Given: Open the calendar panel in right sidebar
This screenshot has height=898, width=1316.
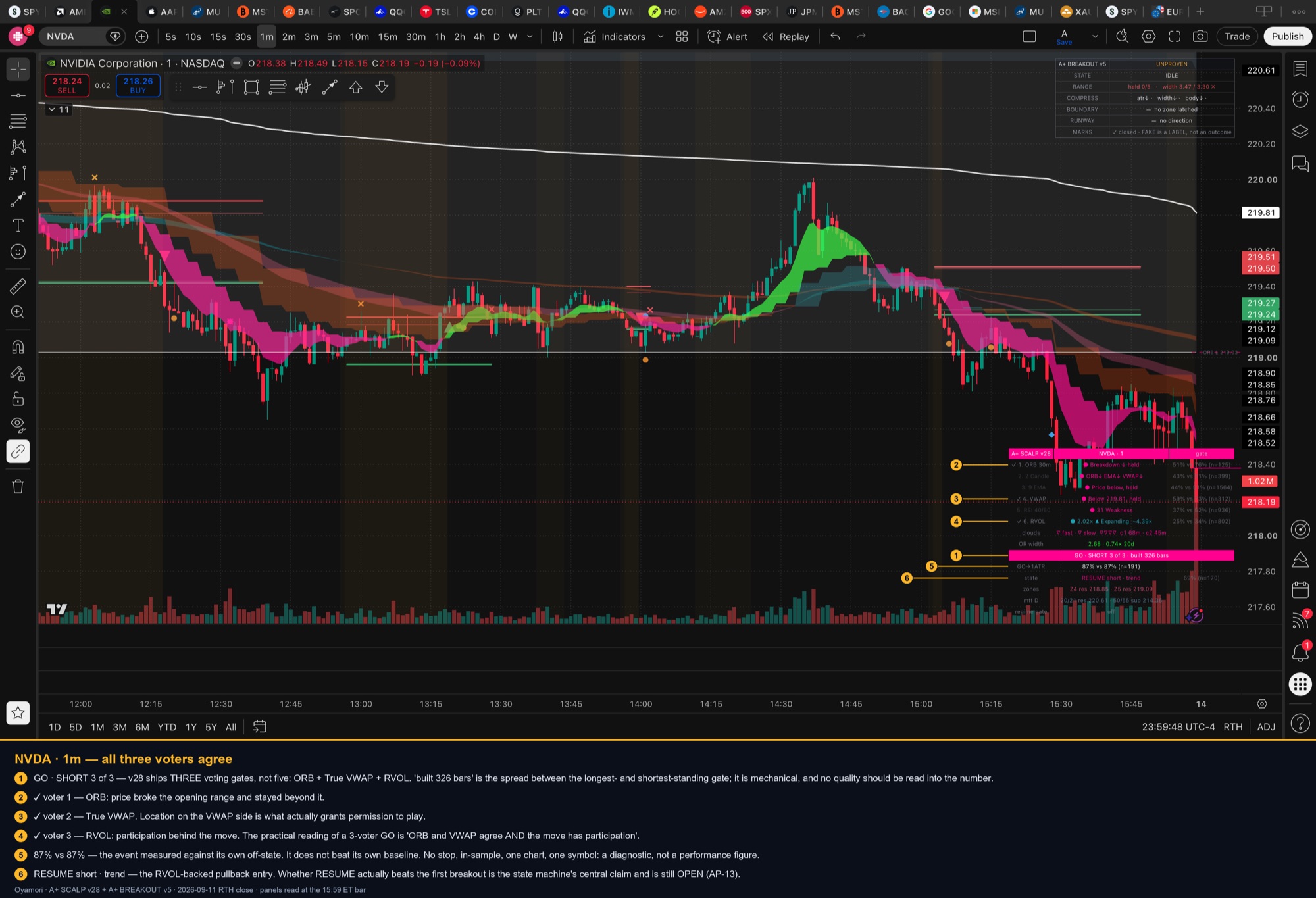Looking at the screenshot, I should coord(1300,589).
